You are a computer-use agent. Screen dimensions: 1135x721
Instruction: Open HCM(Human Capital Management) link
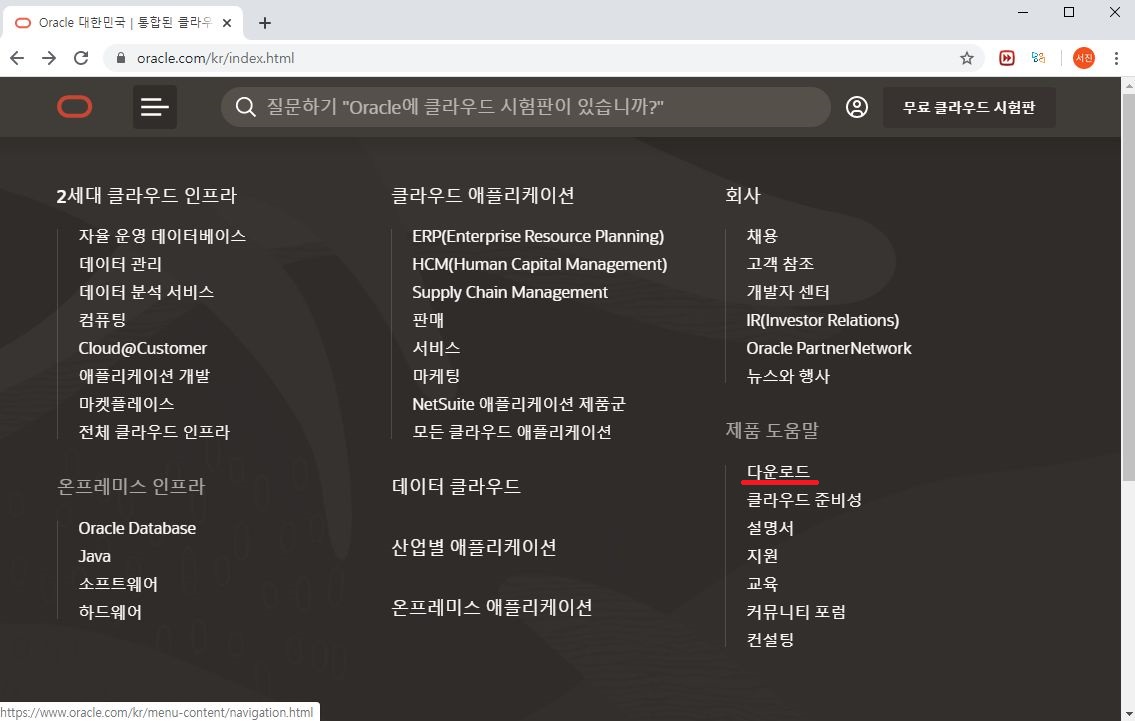pos(539,264)
